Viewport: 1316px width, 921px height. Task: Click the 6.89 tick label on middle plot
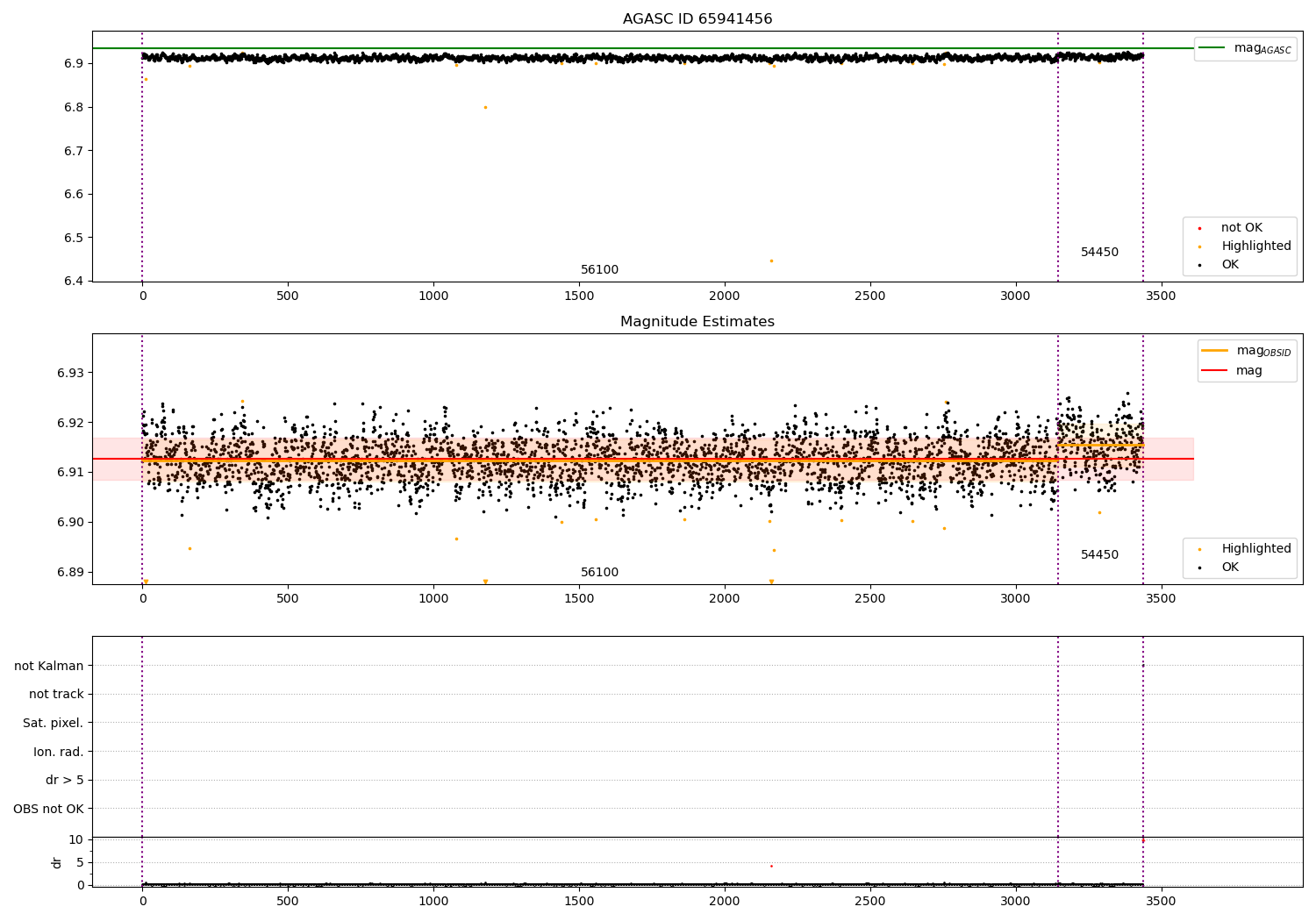pos(69,573)
